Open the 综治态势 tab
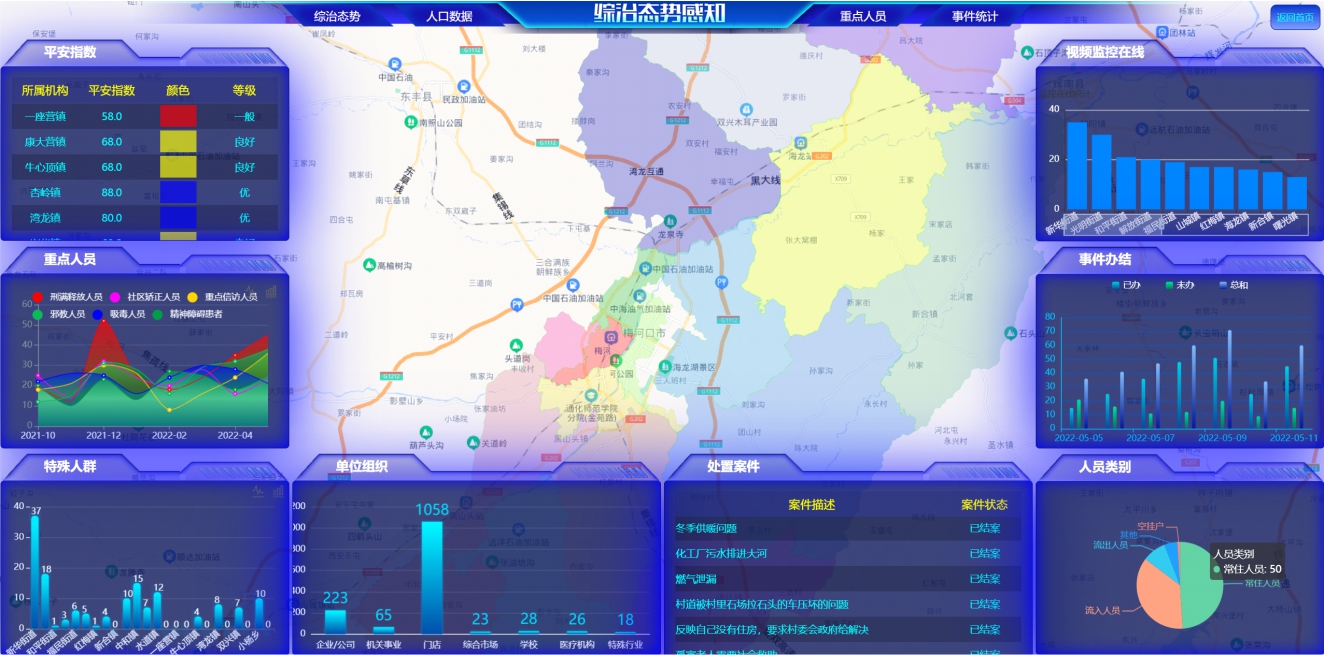 (337, 16)
